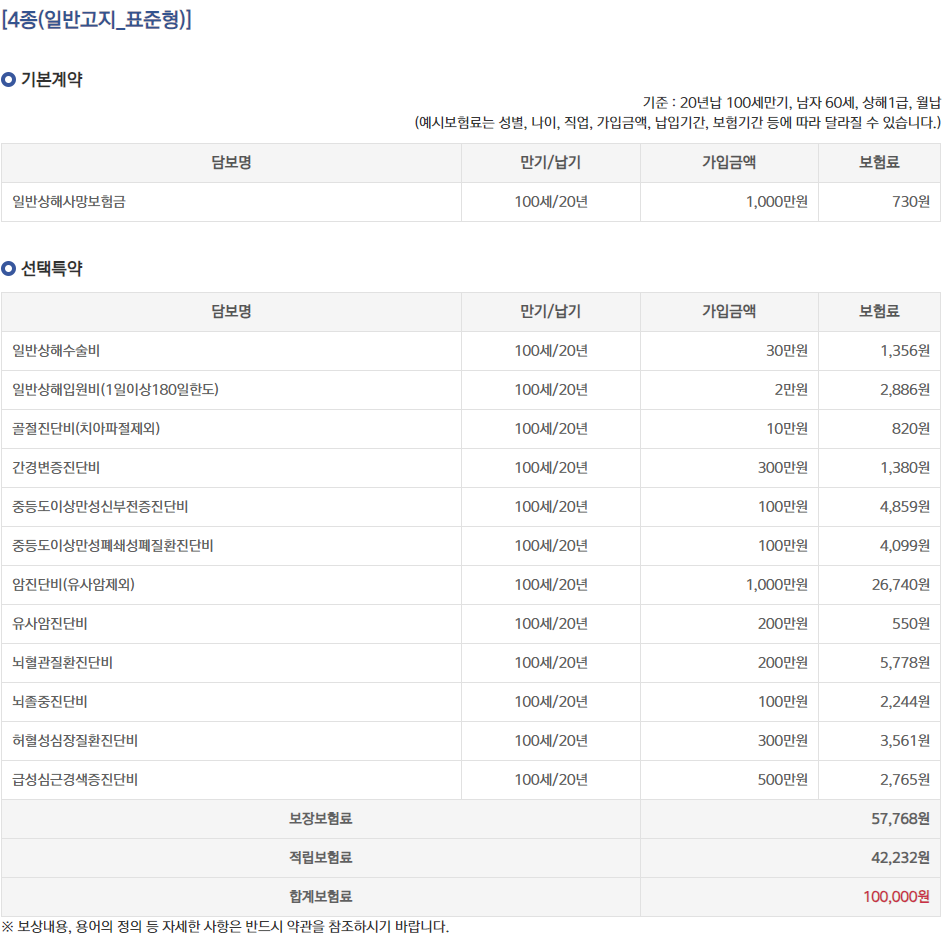Click the 26,740원 premium value
Screen dimensions: 944x946
(x=901, y=585)
